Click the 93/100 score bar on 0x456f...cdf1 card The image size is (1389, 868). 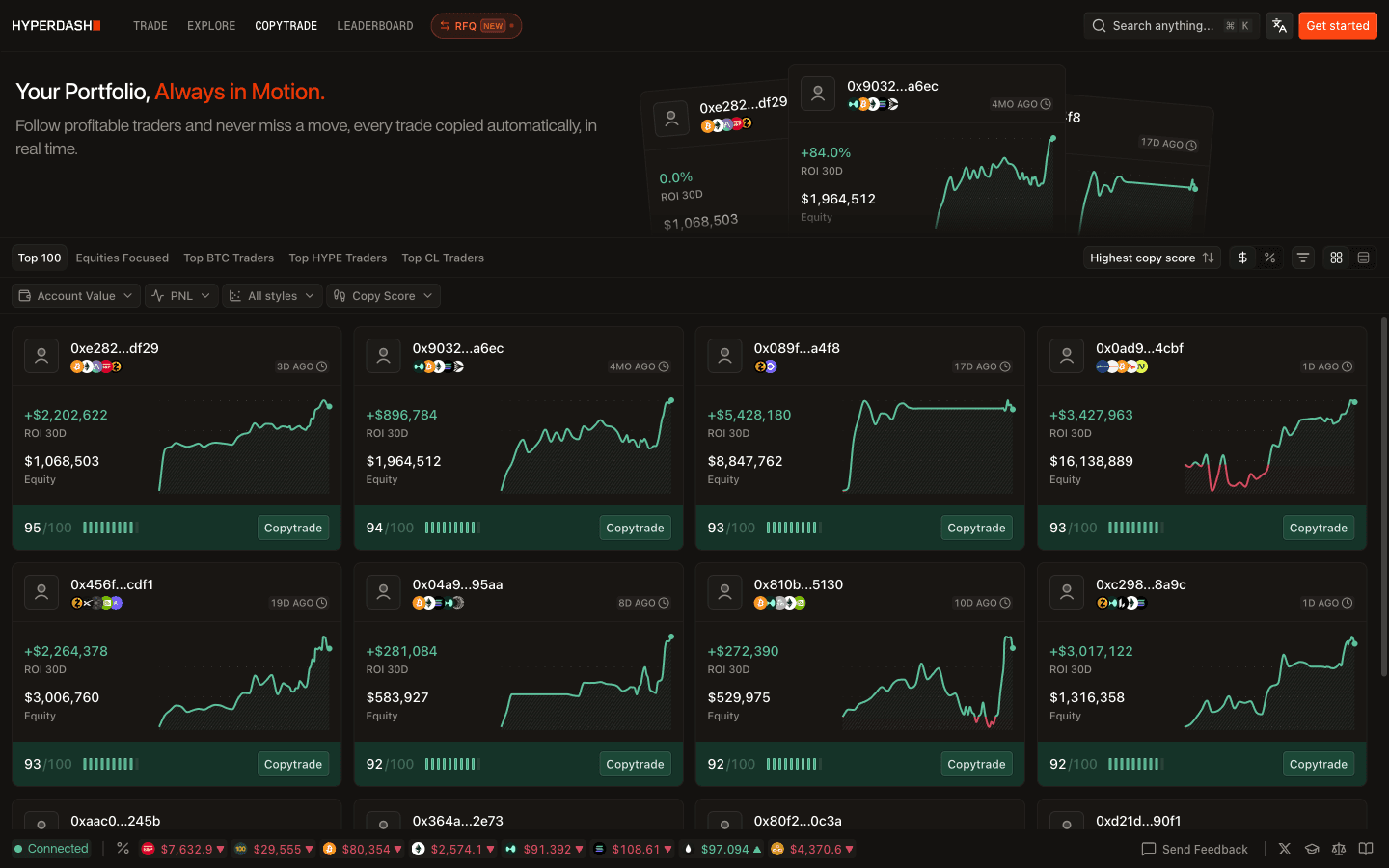tap(111, 764)
